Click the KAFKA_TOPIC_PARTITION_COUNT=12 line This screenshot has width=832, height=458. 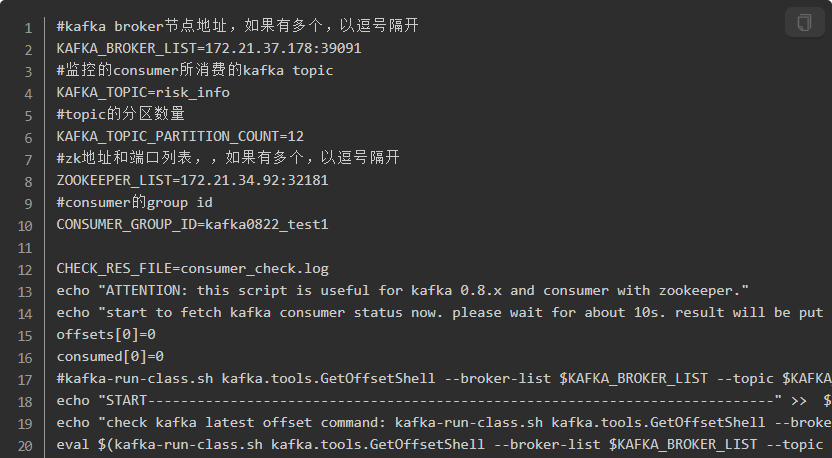click(x=180, y=136)
